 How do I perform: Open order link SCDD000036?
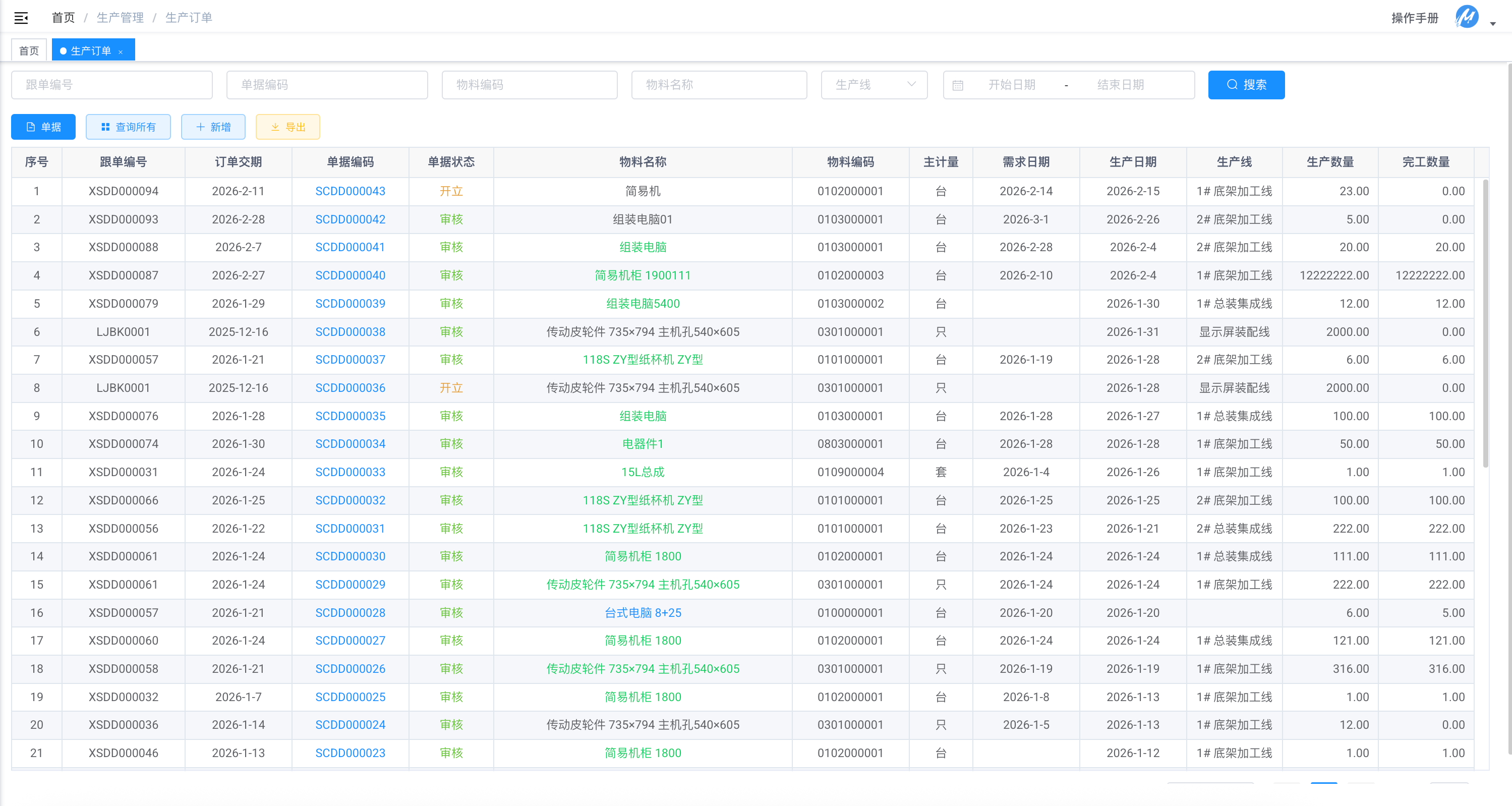[x=350, y=387]
